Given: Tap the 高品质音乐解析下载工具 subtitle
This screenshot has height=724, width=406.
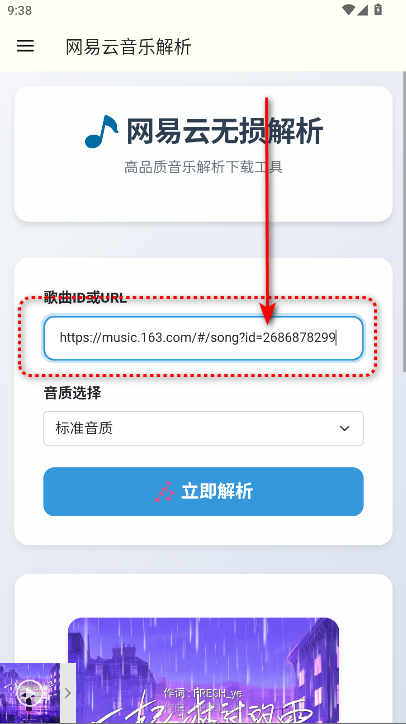Looking at the screenshot, I should 203,167.
